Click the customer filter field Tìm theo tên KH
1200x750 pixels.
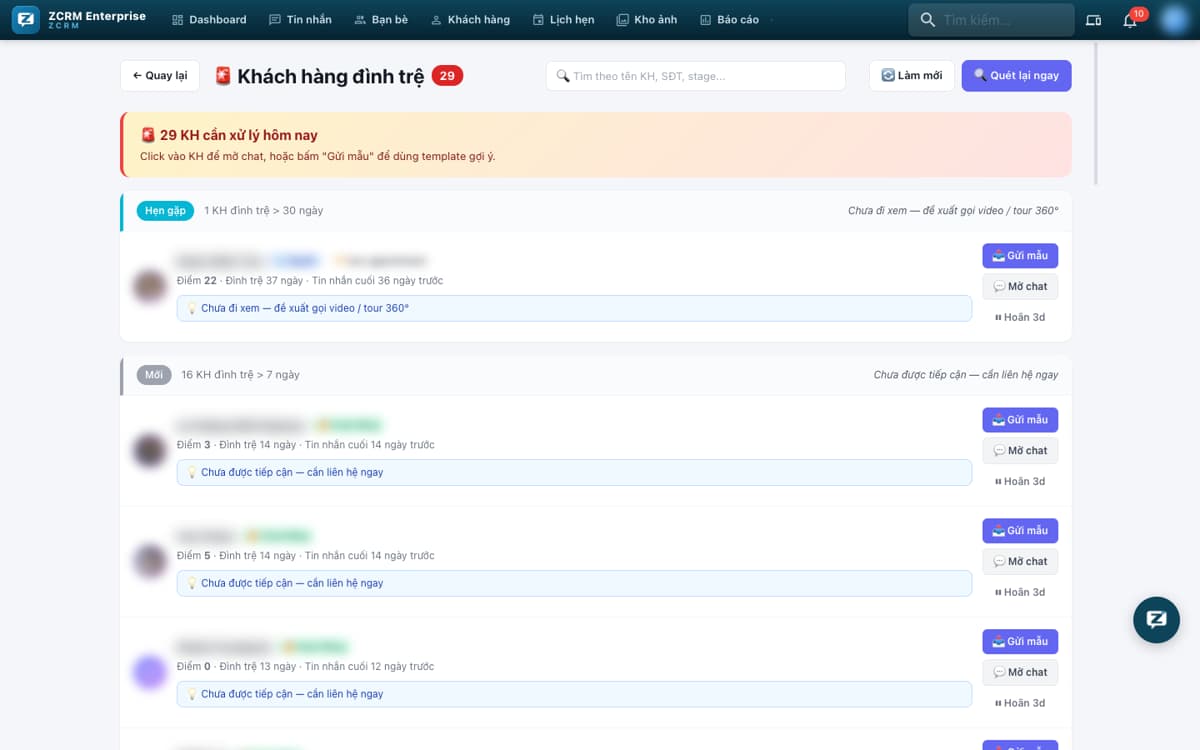695,76
